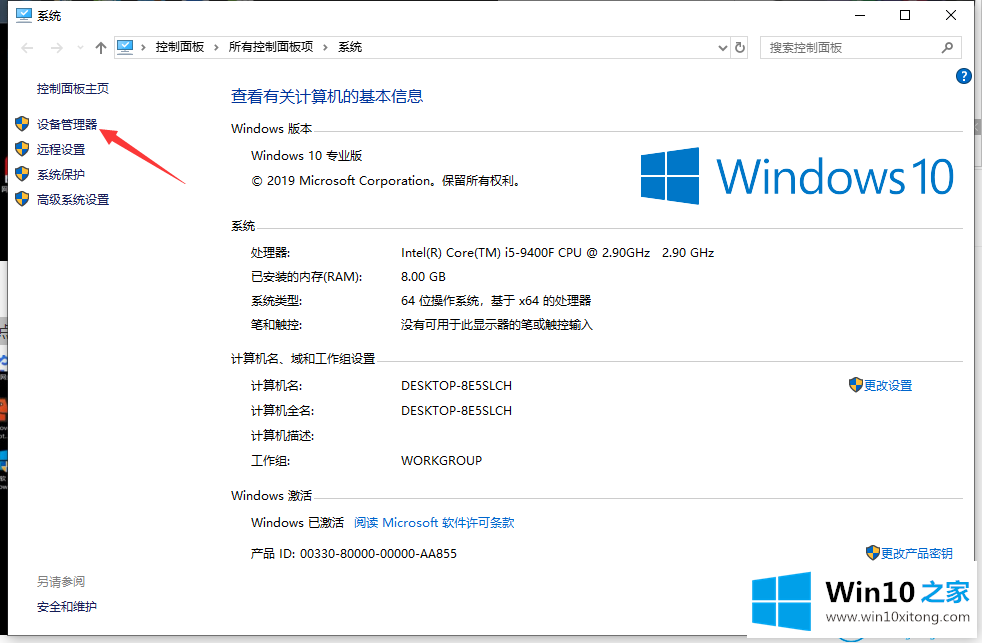Click Windows 已激活 status text
982x643 pixels.
click(x=297, y=522)
